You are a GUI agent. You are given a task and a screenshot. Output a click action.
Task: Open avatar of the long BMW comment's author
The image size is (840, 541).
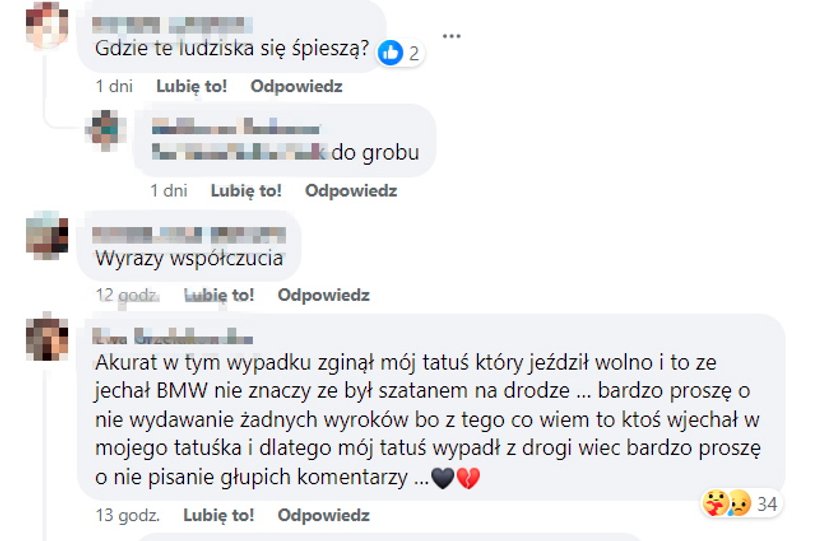[x=47, y=339]
